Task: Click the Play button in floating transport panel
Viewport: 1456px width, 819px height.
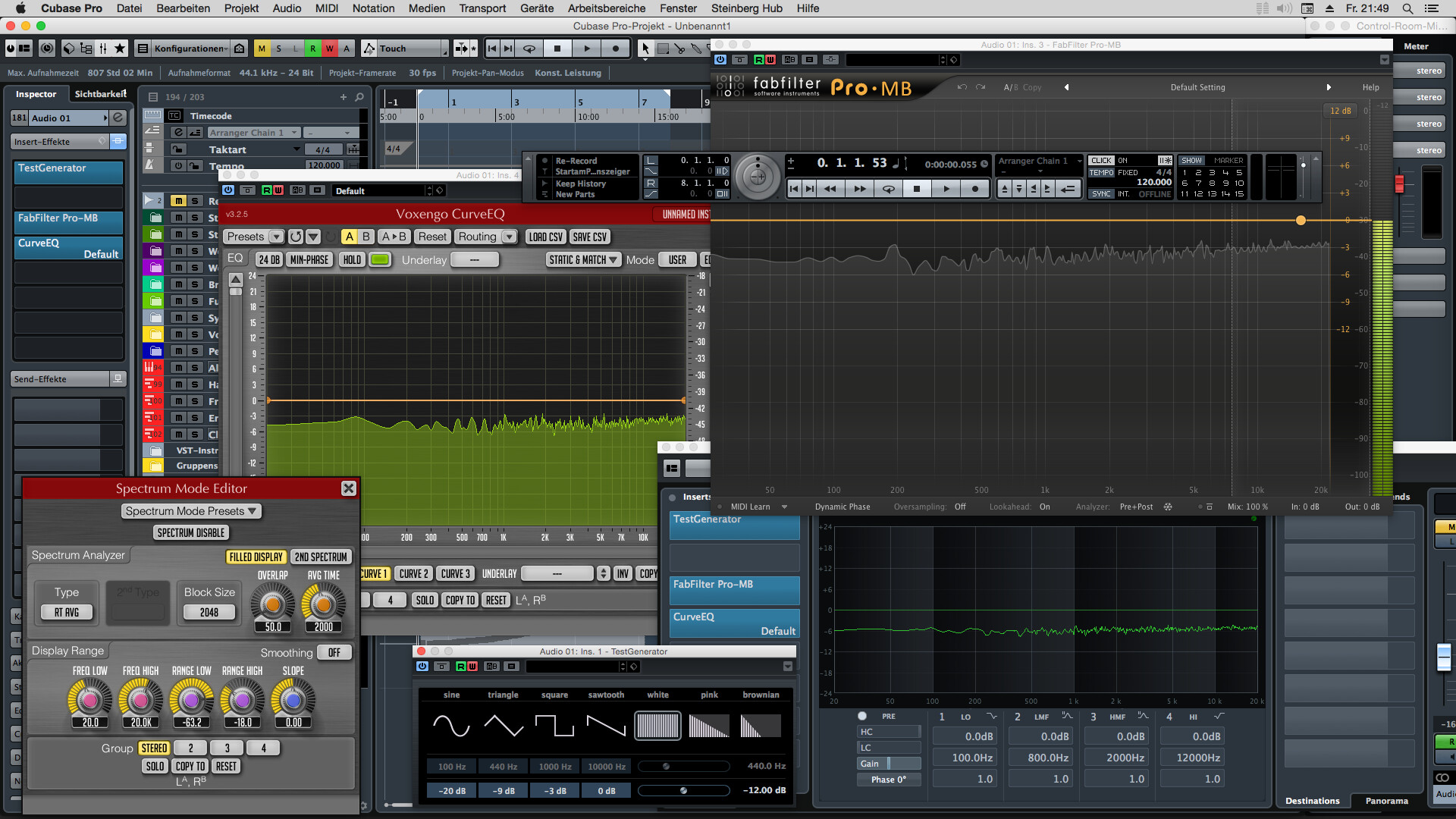Action: point(946,189)
